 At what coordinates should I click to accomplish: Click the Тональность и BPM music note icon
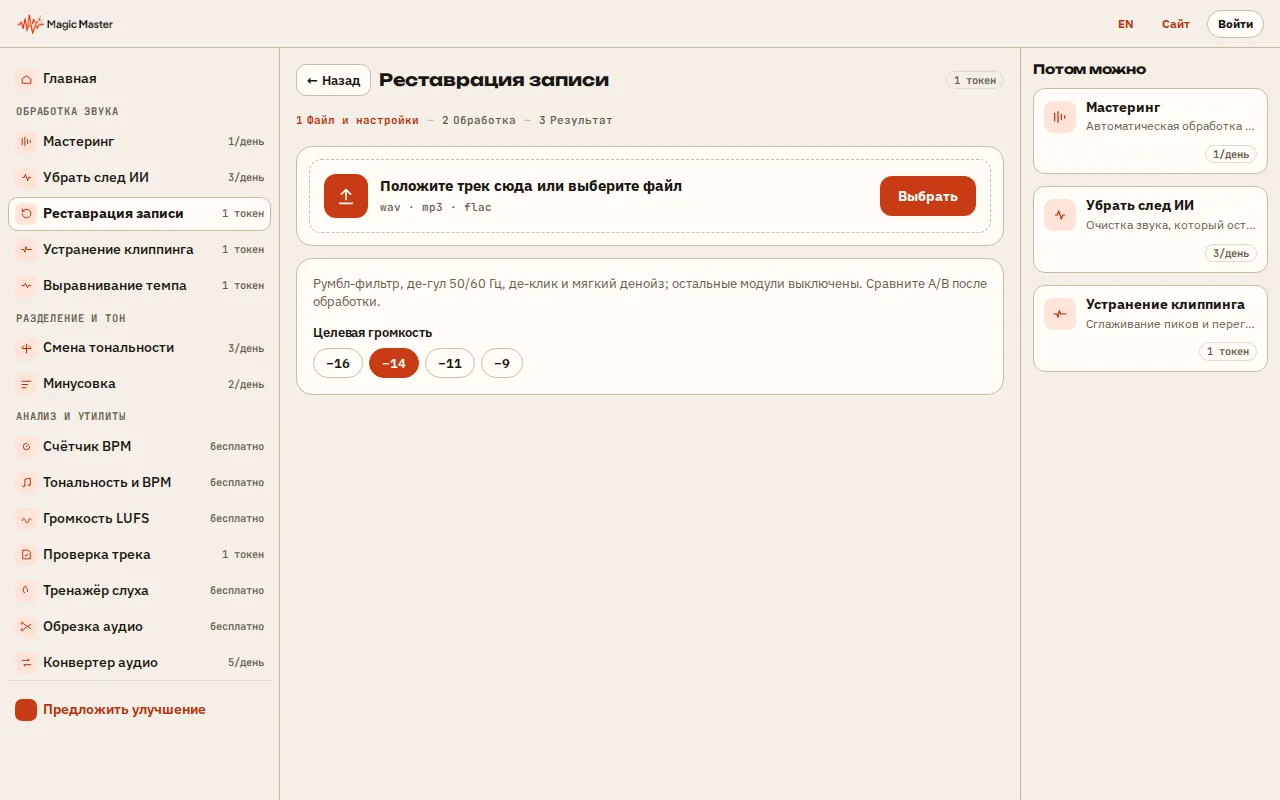point(26,482)
